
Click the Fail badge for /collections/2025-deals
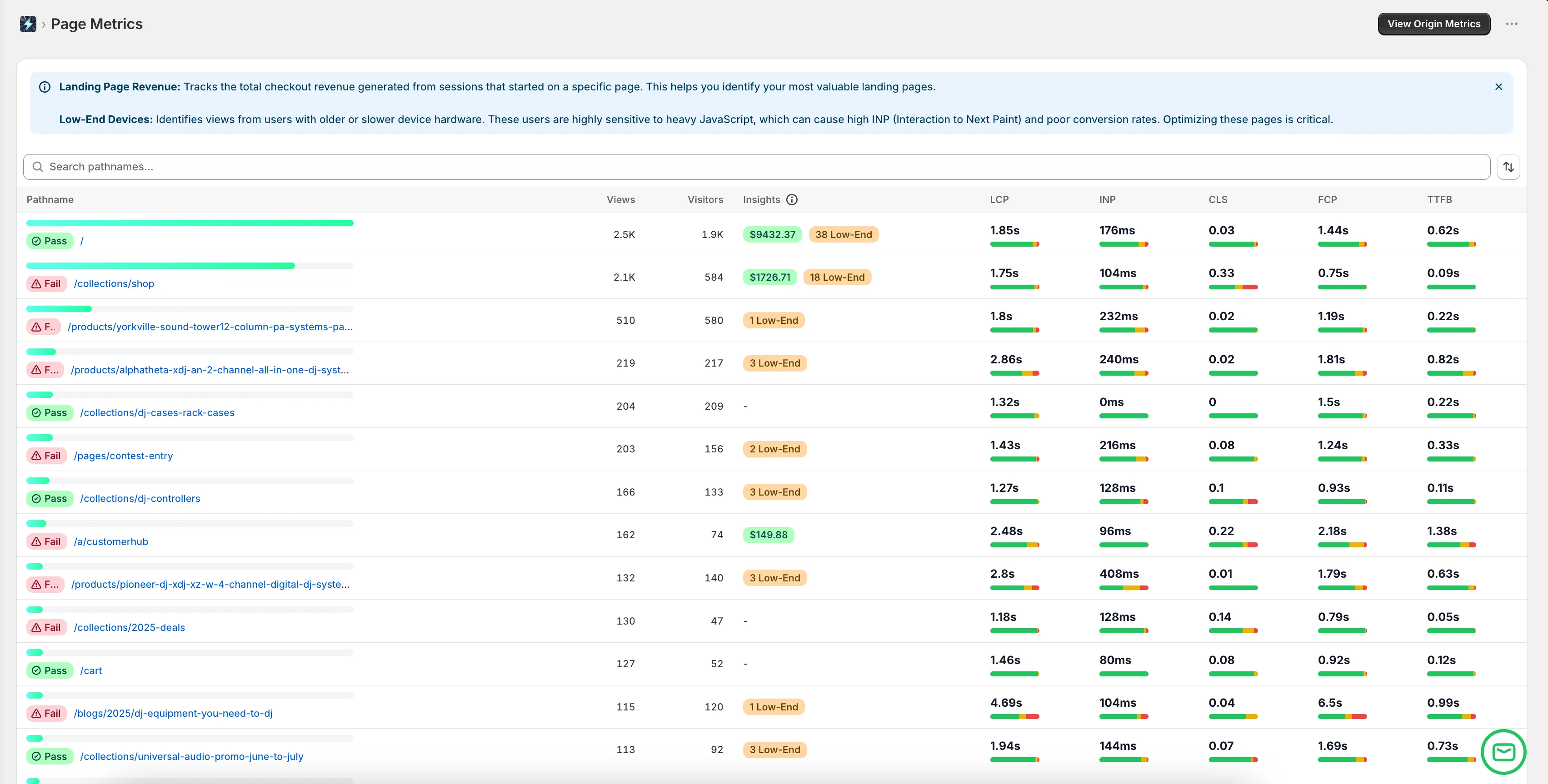pyautogui.click(x=47, y=627)
